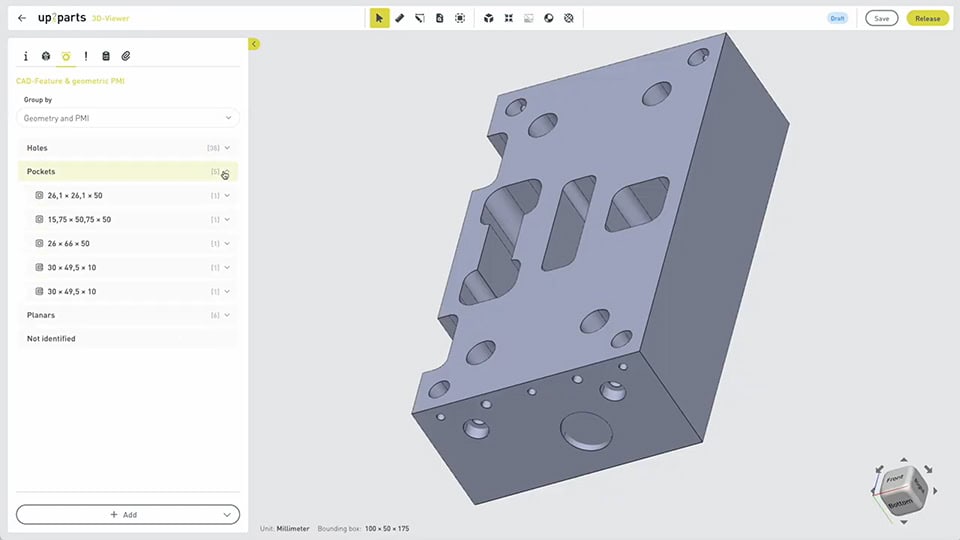Click the crossed-out sphere toolbar icon

click(569, 18)
